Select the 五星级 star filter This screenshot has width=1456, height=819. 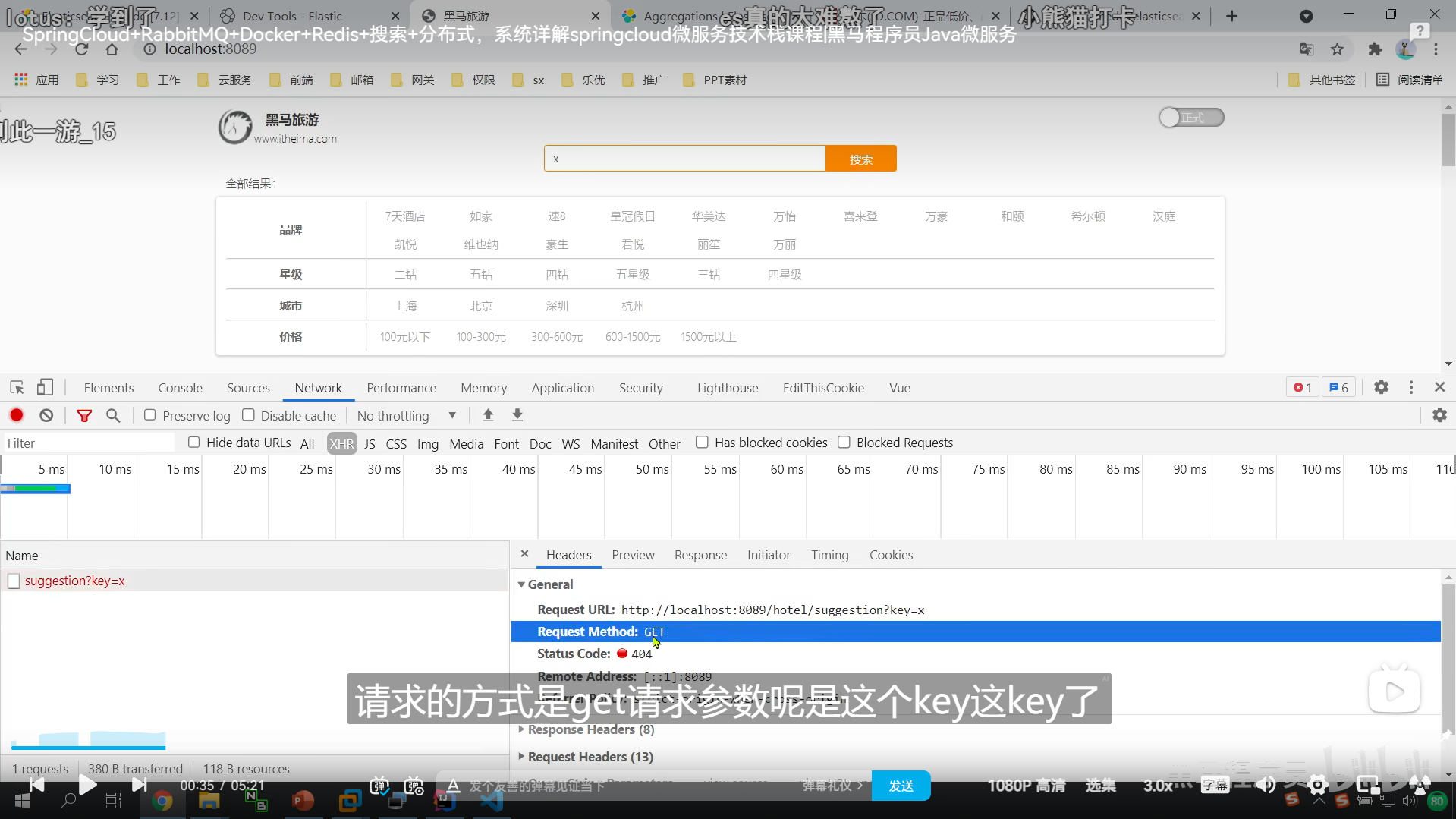[633, 275]
